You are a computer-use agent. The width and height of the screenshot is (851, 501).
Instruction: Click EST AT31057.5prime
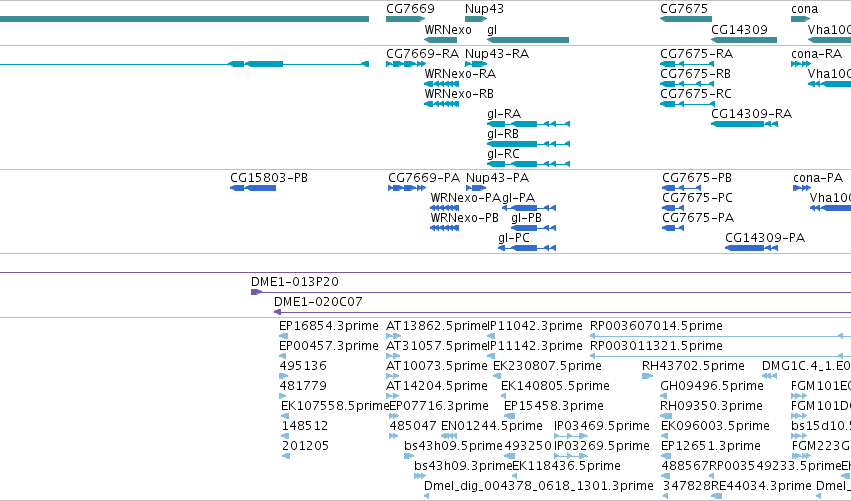click(x=437, y=346)
